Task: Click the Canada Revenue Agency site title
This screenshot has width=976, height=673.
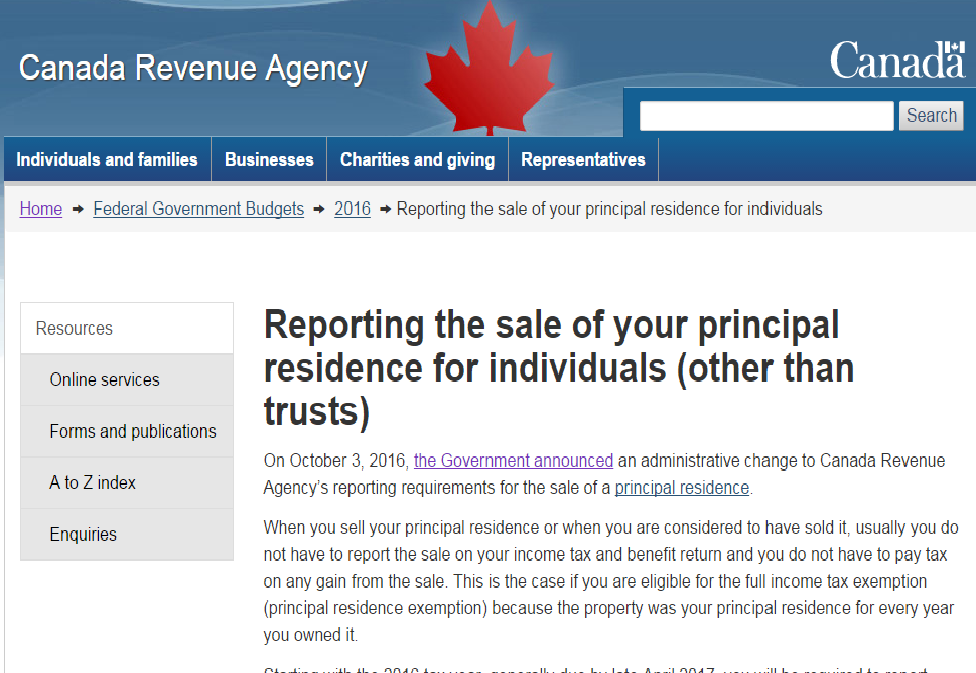Action: coord(193,68)
